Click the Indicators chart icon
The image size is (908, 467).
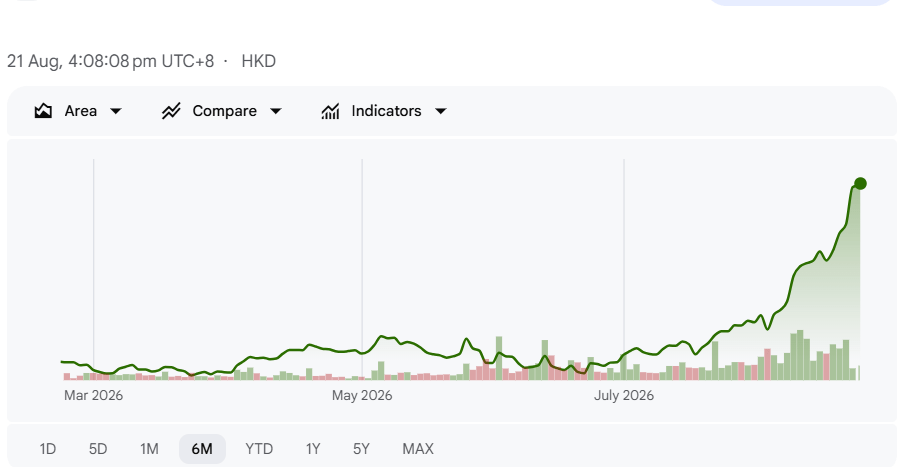click(330, 111)
